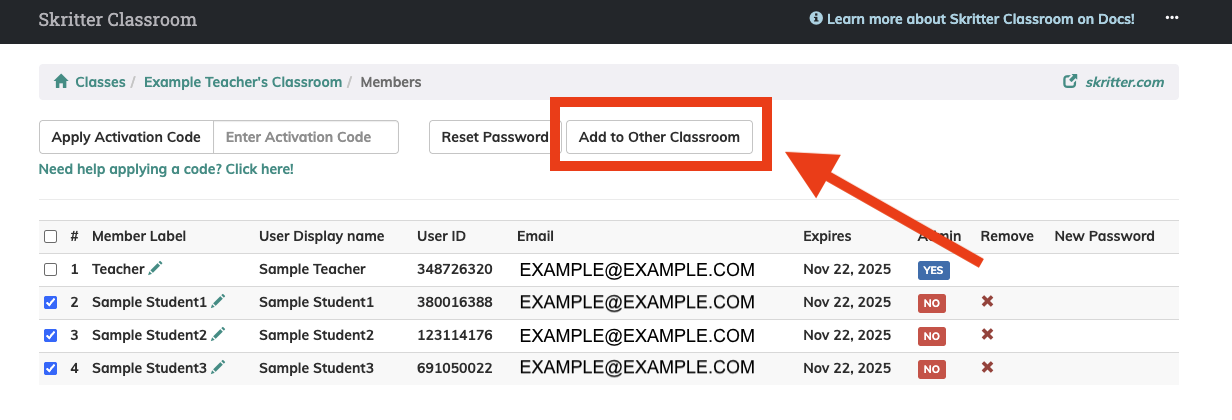Edit Sample Student3 label with pencil icon
Screen dimensions: 1232x420
218,368
